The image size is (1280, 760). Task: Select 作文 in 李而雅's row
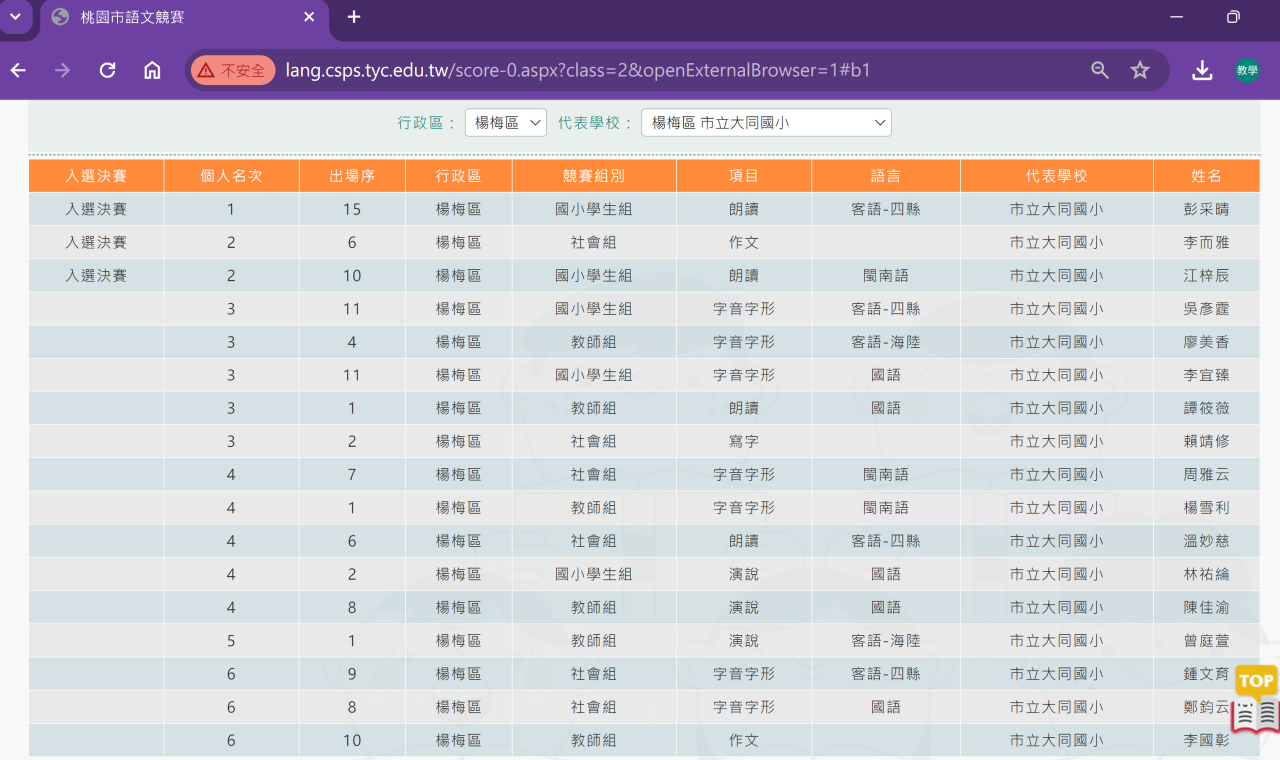click(744, 243)
